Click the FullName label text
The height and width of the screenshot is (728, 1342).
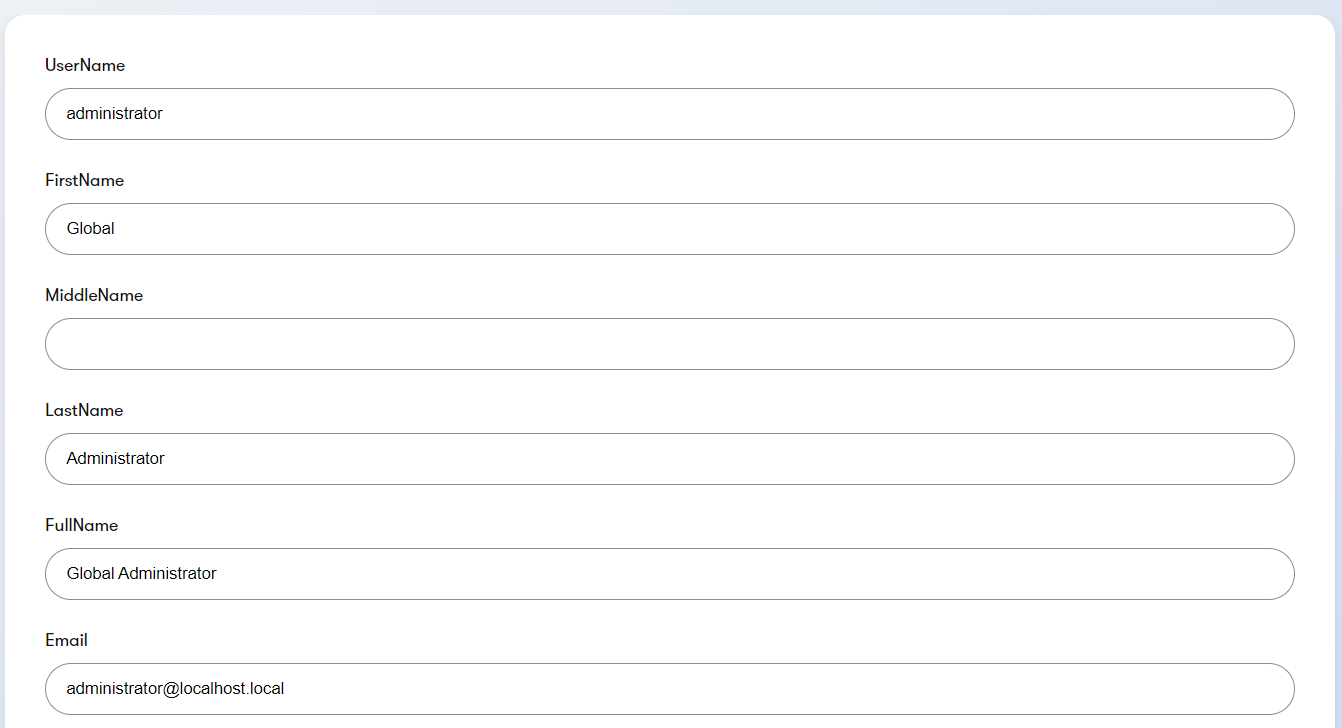pos(82,525)
